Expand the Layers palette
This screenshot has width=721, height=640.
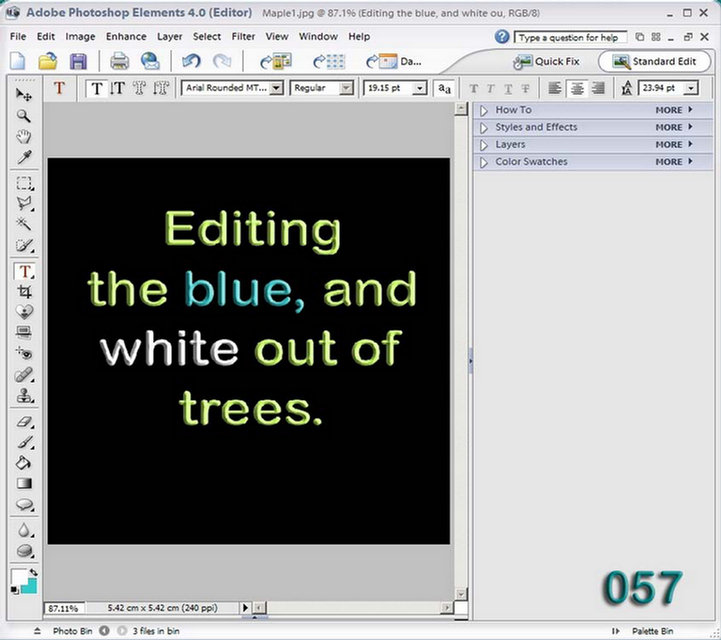point(484,145)
